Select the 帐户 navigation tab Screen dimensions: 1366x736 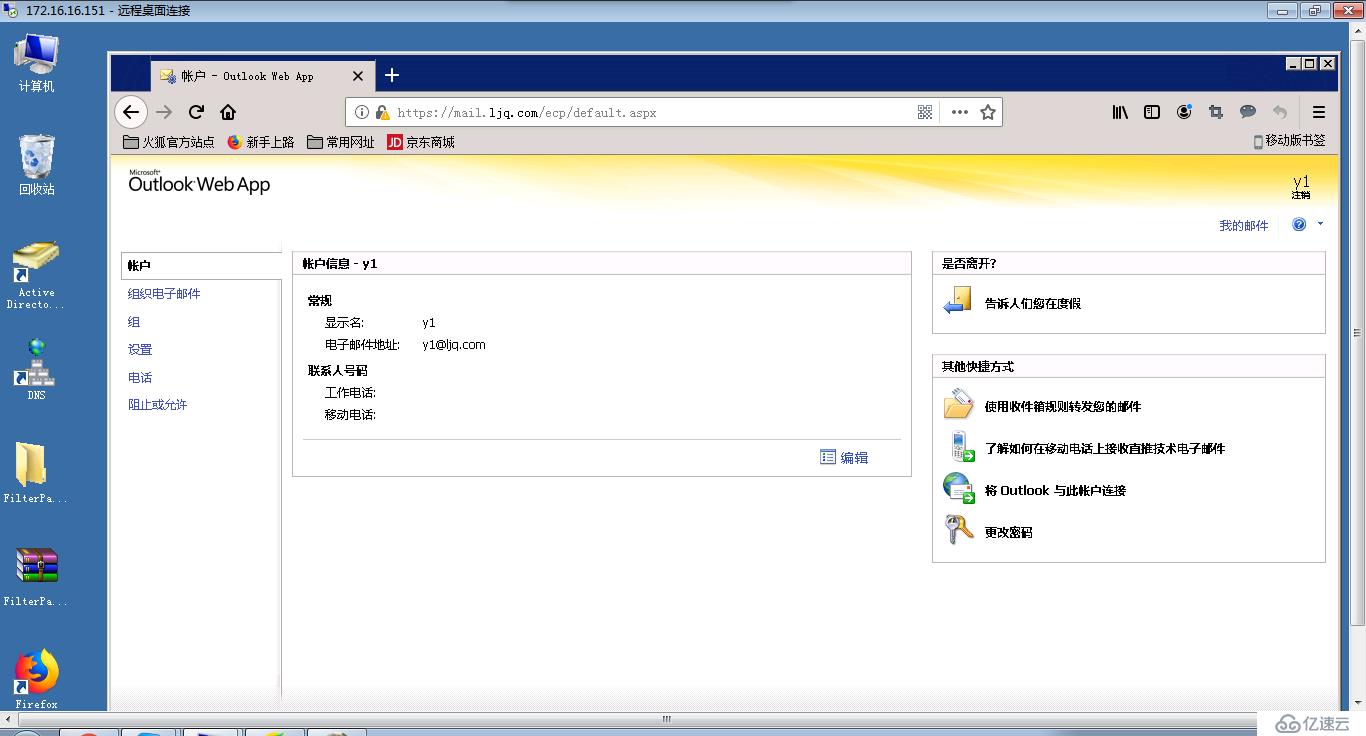201,265
